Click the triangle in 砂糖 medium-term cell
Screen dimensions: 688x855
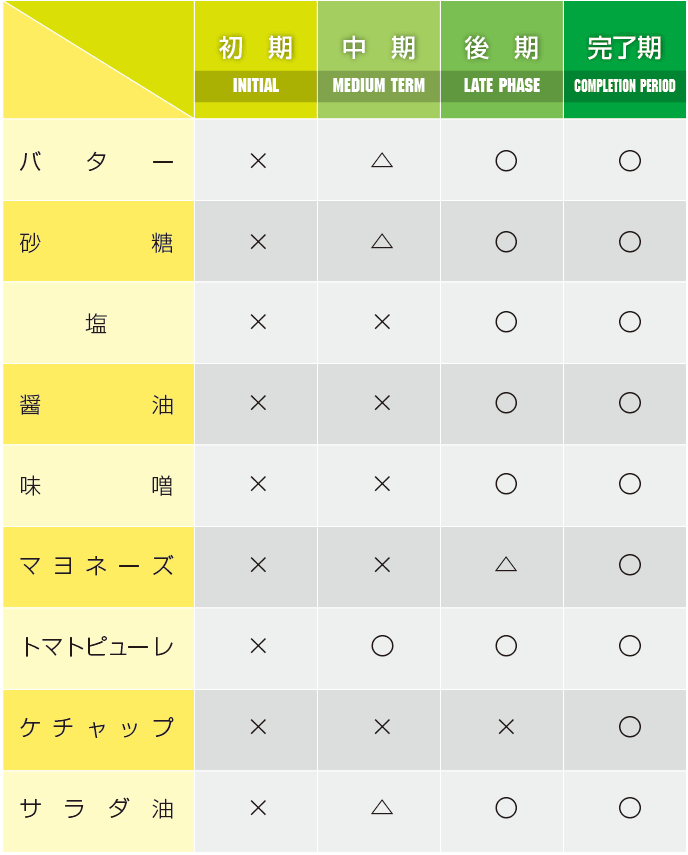(382, 241)
